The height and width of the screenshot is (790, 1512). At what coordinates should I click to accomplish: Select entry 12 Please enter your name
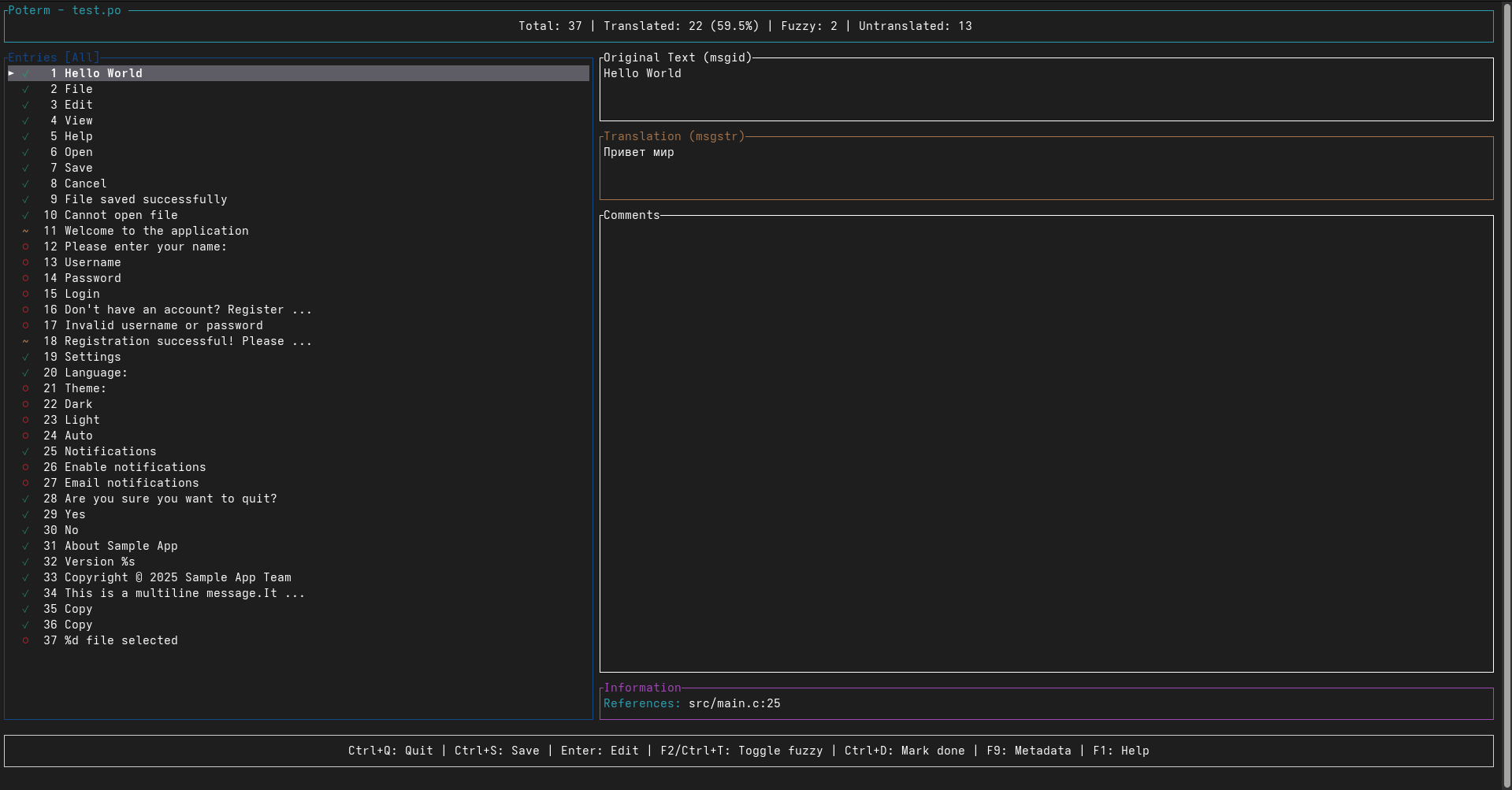pyautogui.click(x=299, y=247)
